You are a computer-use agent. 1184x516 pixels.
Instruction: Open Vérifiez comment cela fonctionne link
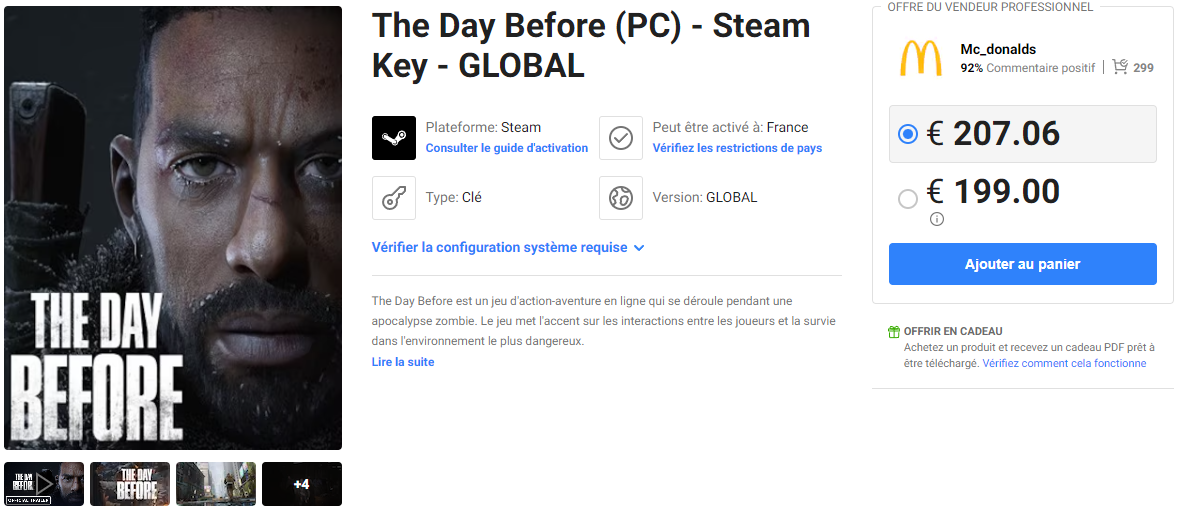coord(1064,363)
